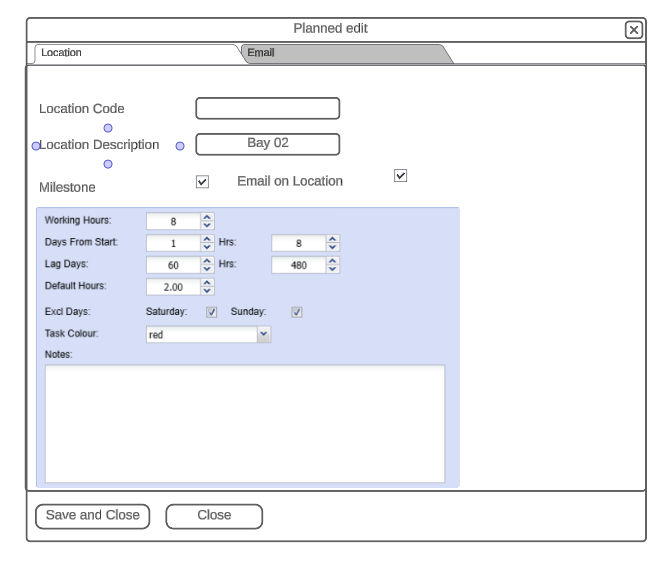The width and height of the screenshot is (666, 564).
Task: Toggle the Email on Location checkbox
Action: [x=401, y=175]
